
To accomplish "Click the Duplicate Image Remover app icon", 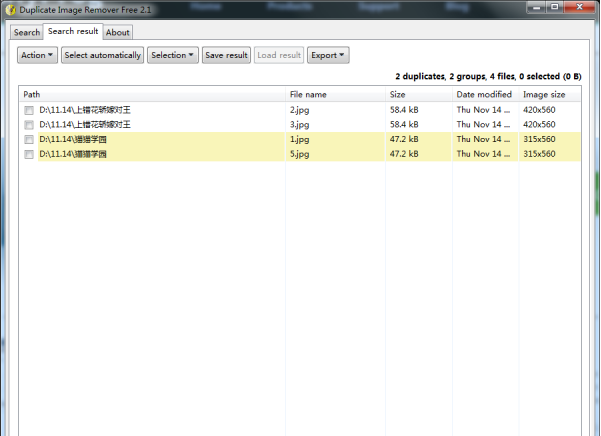I will [x=10, y=9].
